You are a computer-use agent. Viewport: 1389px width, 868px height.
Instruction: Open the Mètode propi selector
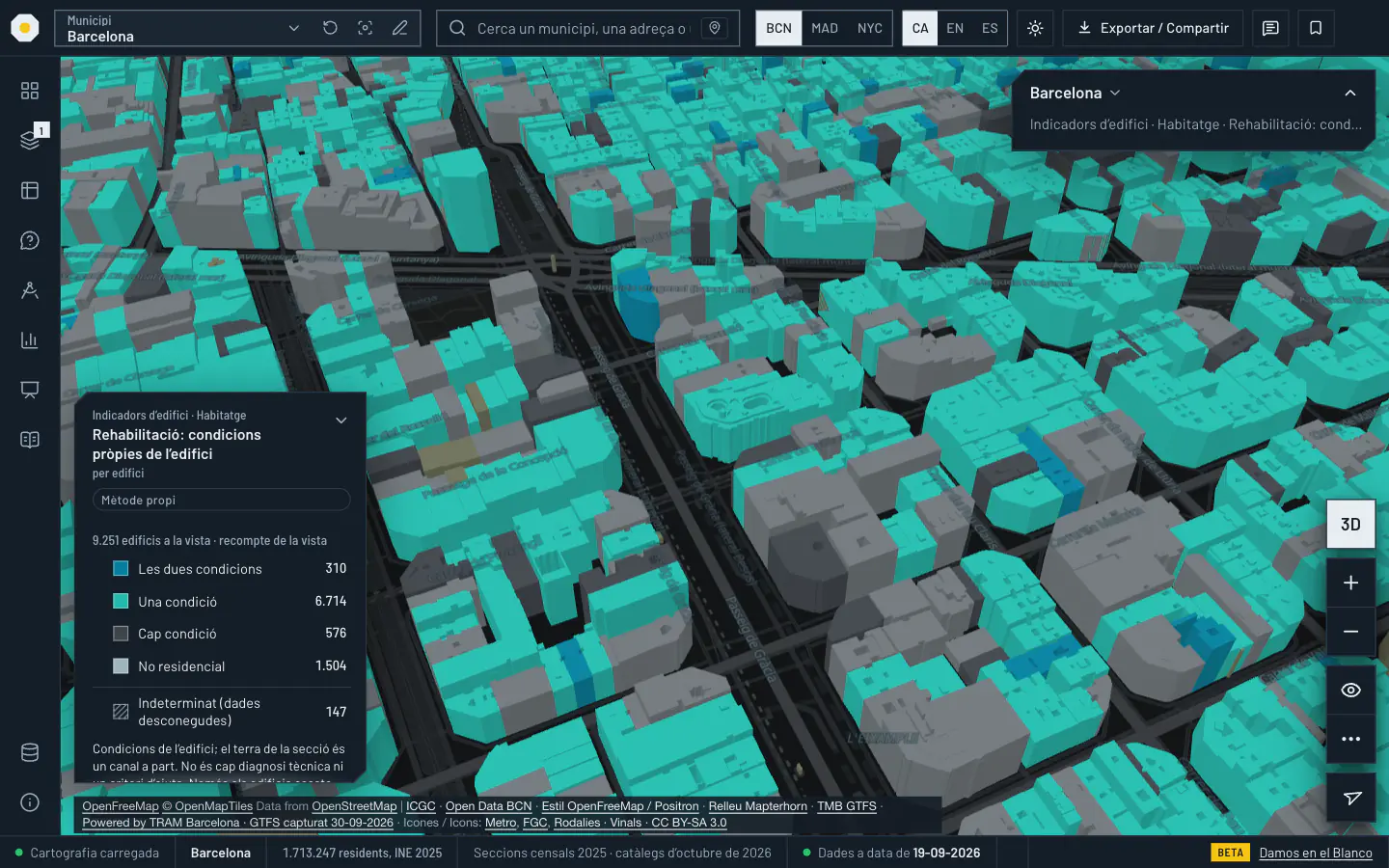pyautogui.click(x=221, y=500)
